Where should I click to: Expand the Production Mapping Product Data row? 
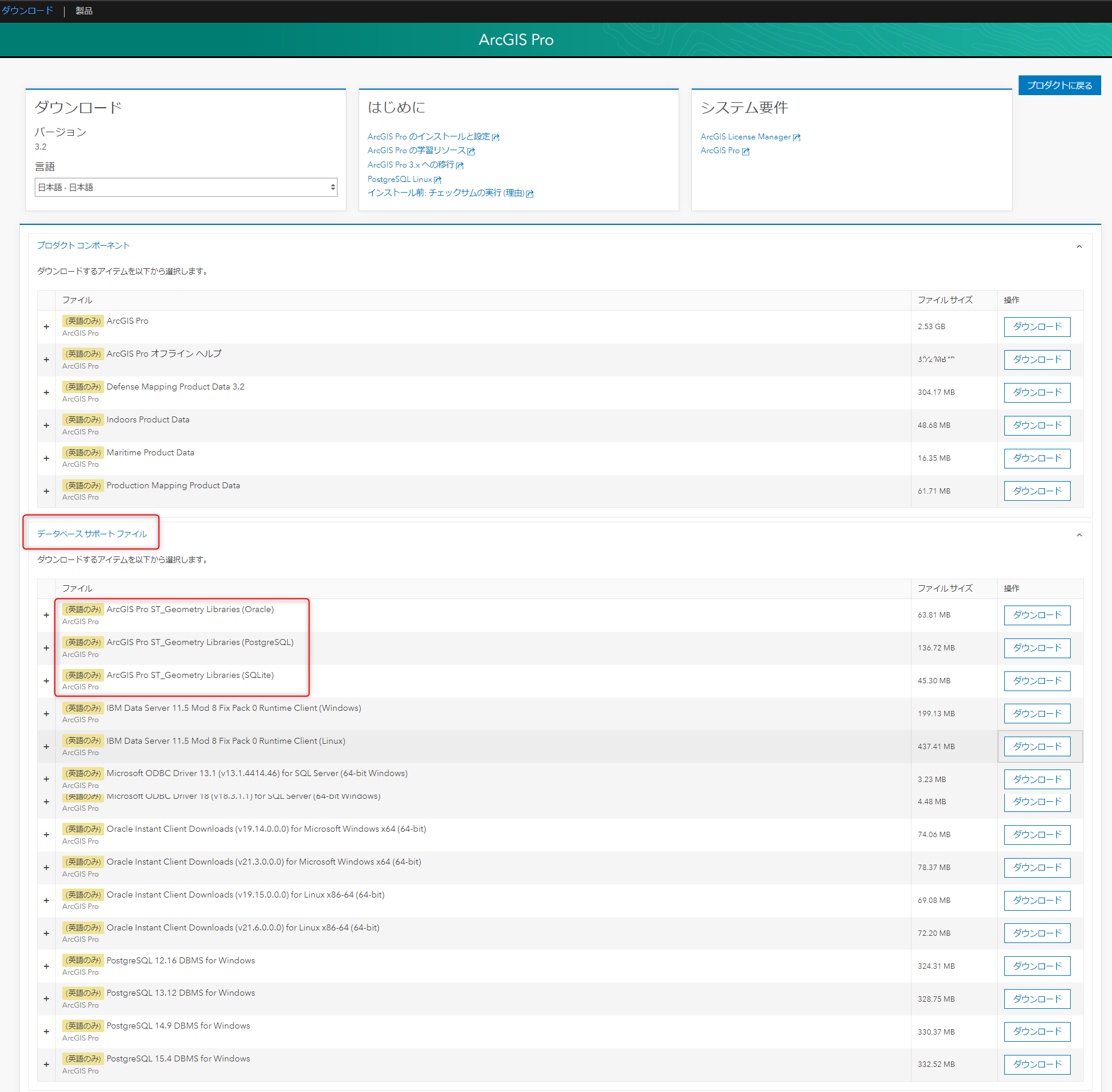coord(46,491)
